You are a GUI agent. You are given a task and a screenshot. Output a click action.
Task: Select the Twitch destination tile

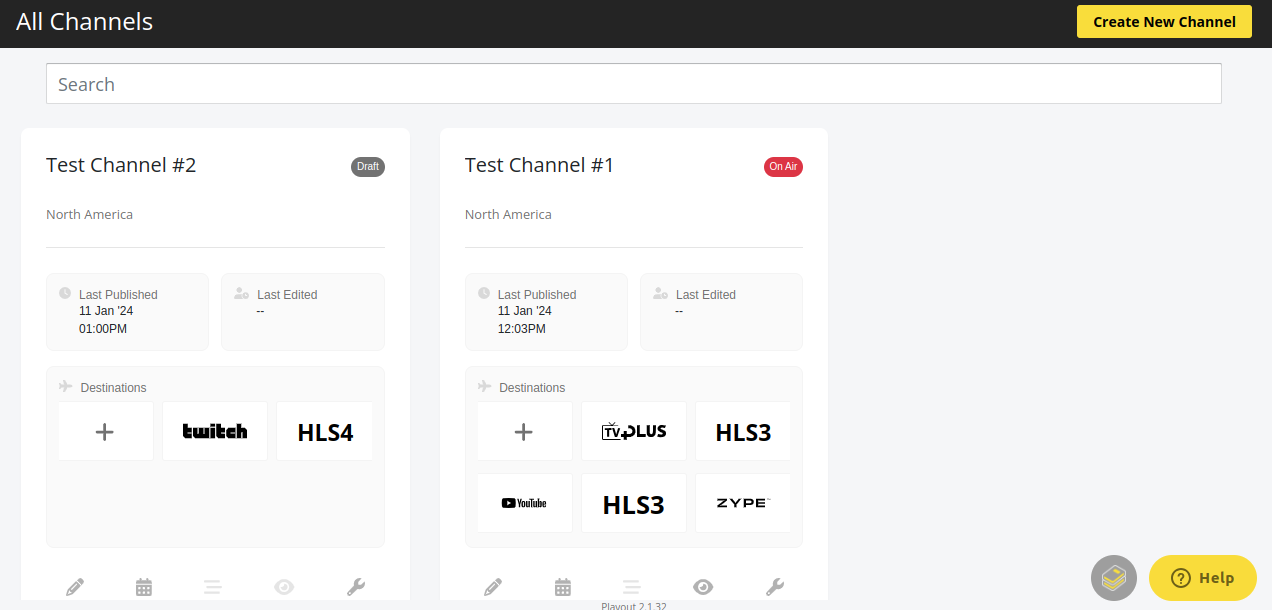point(215,432)
